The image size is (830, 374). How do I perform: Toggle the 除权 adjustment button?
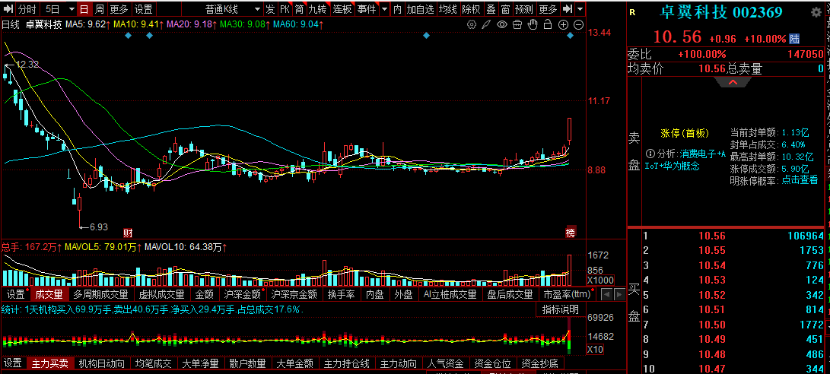[471, 9]
